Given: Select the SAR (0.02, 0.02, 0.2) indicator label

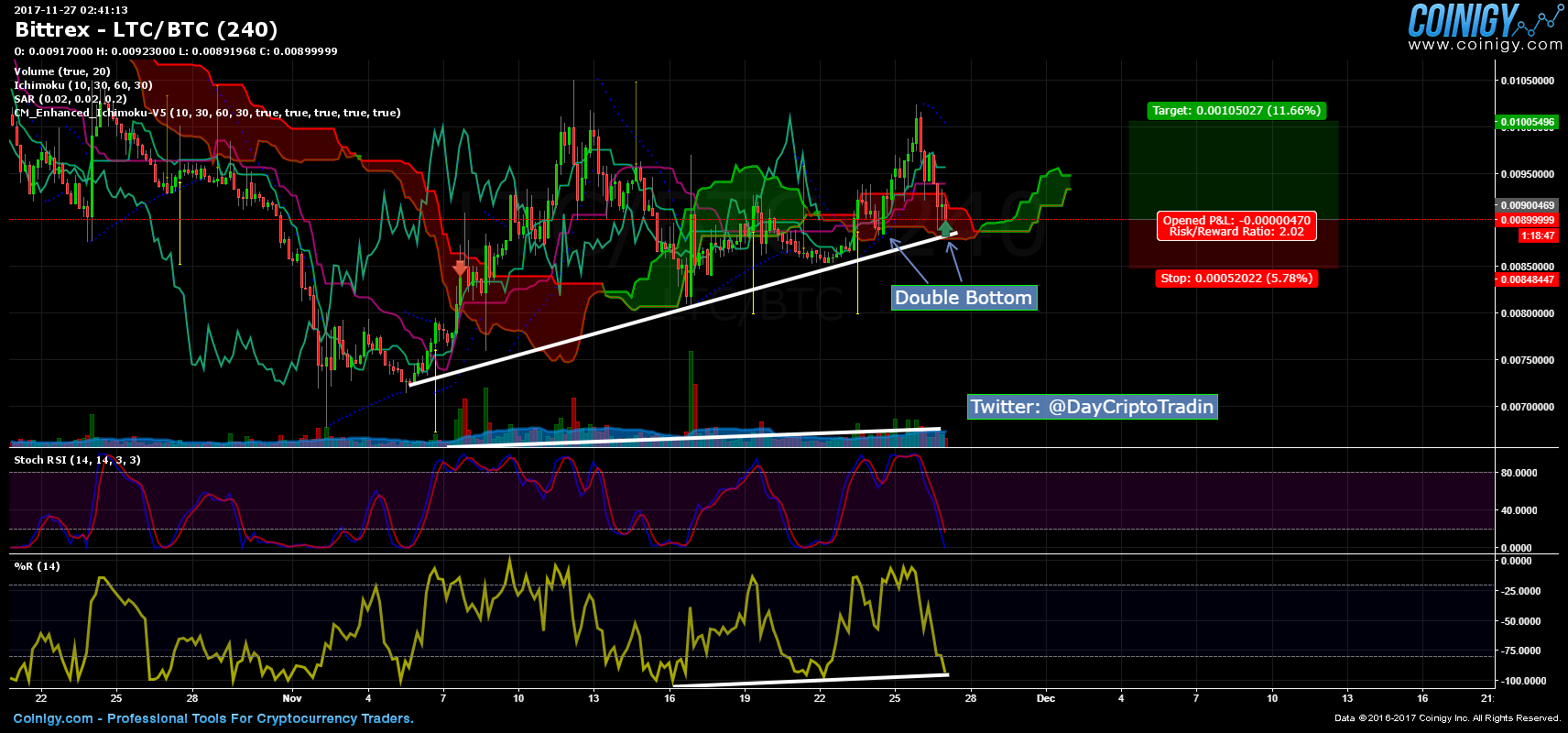Looking at the screenshot, I should [x=71, y=99].
